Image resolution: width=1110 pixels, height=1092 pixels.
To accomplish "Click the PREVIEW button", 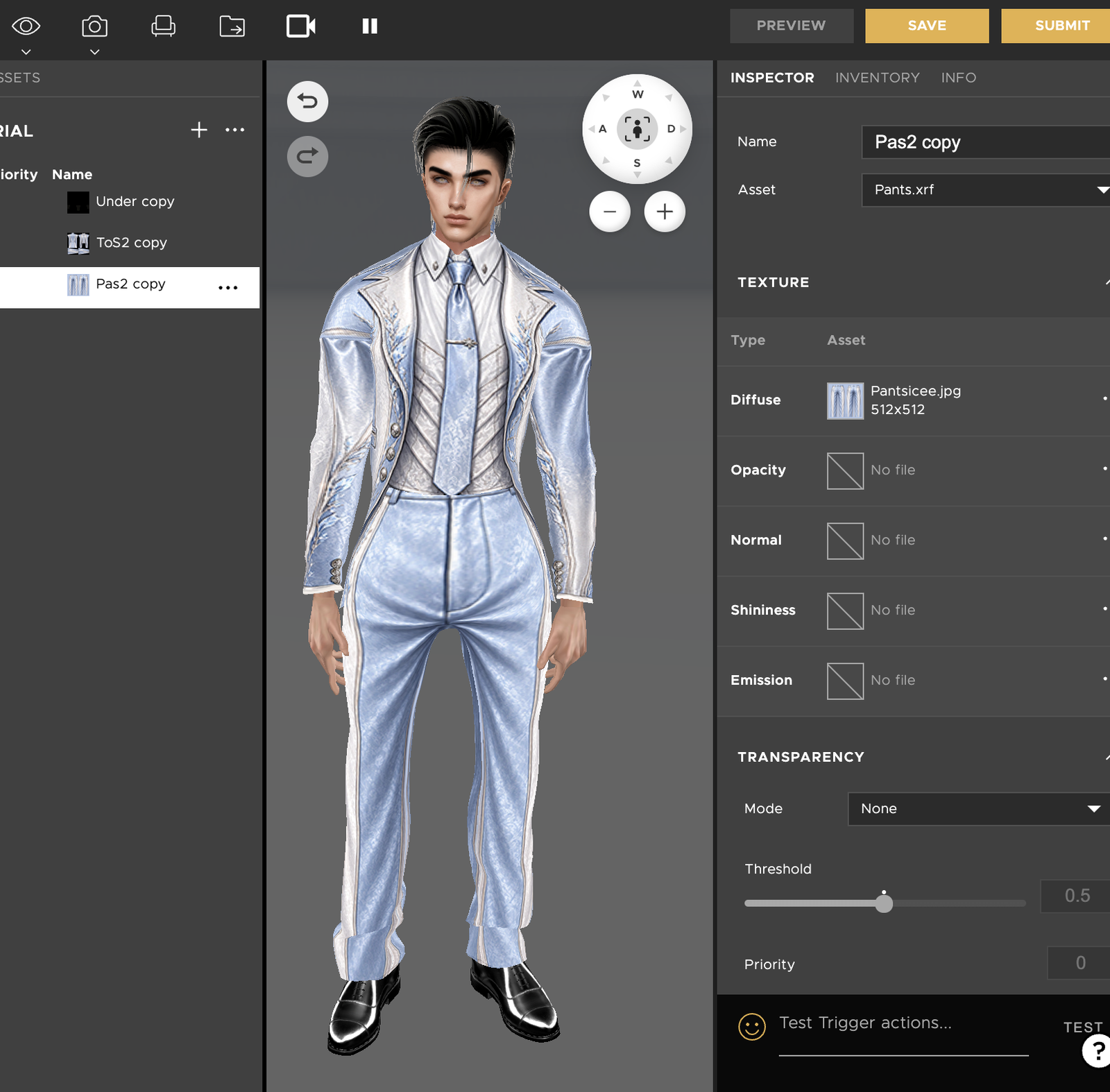I will [x=792, y=26].
